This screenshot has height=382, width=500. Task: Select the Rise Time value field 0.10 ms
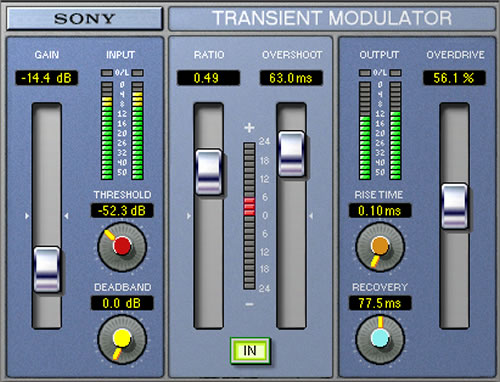coord(380,211)
